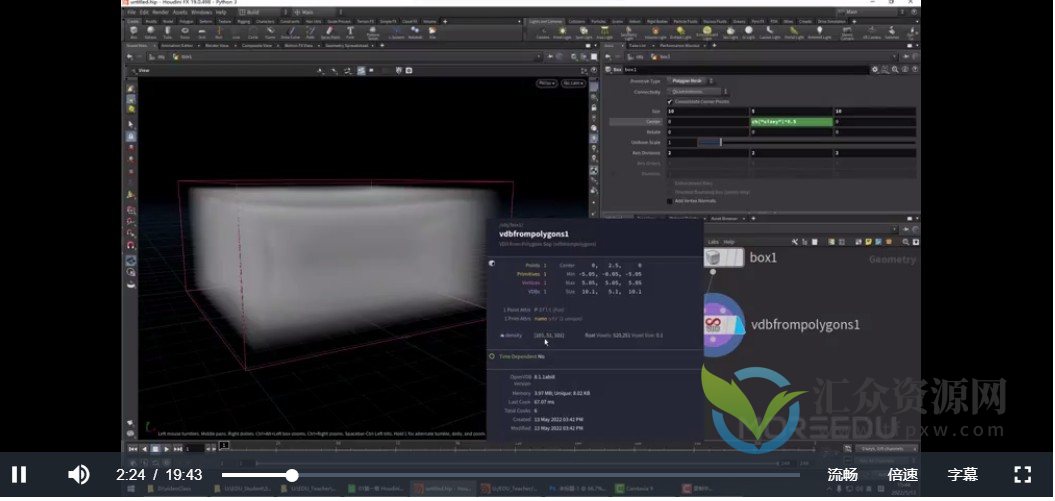Select the Font shelf tool
This screenshot has height=501, width=1055.
(x=351, y=32)
